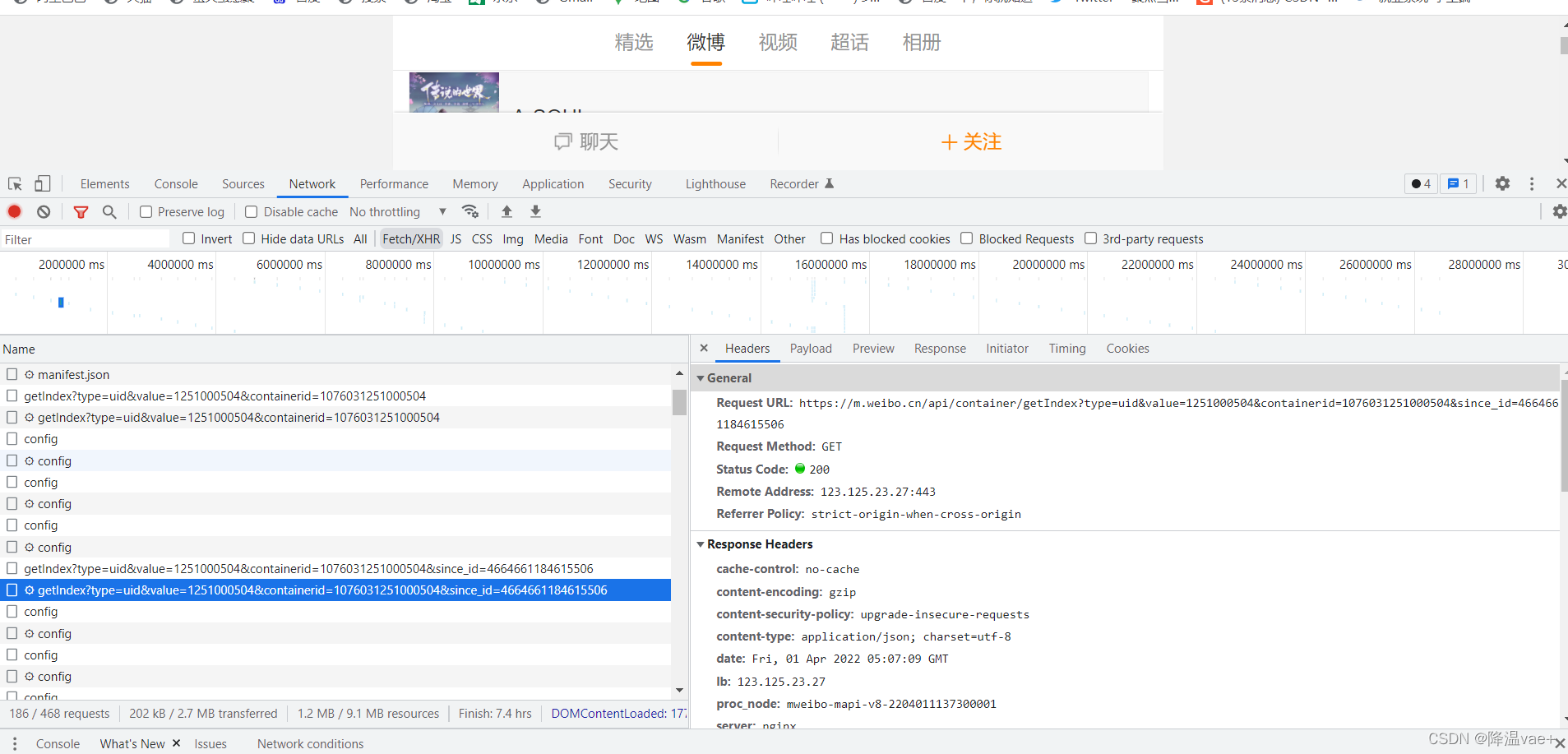Open the Recorder tab
The width and height of the screenshot is (1568, 754).
point(802,184)
